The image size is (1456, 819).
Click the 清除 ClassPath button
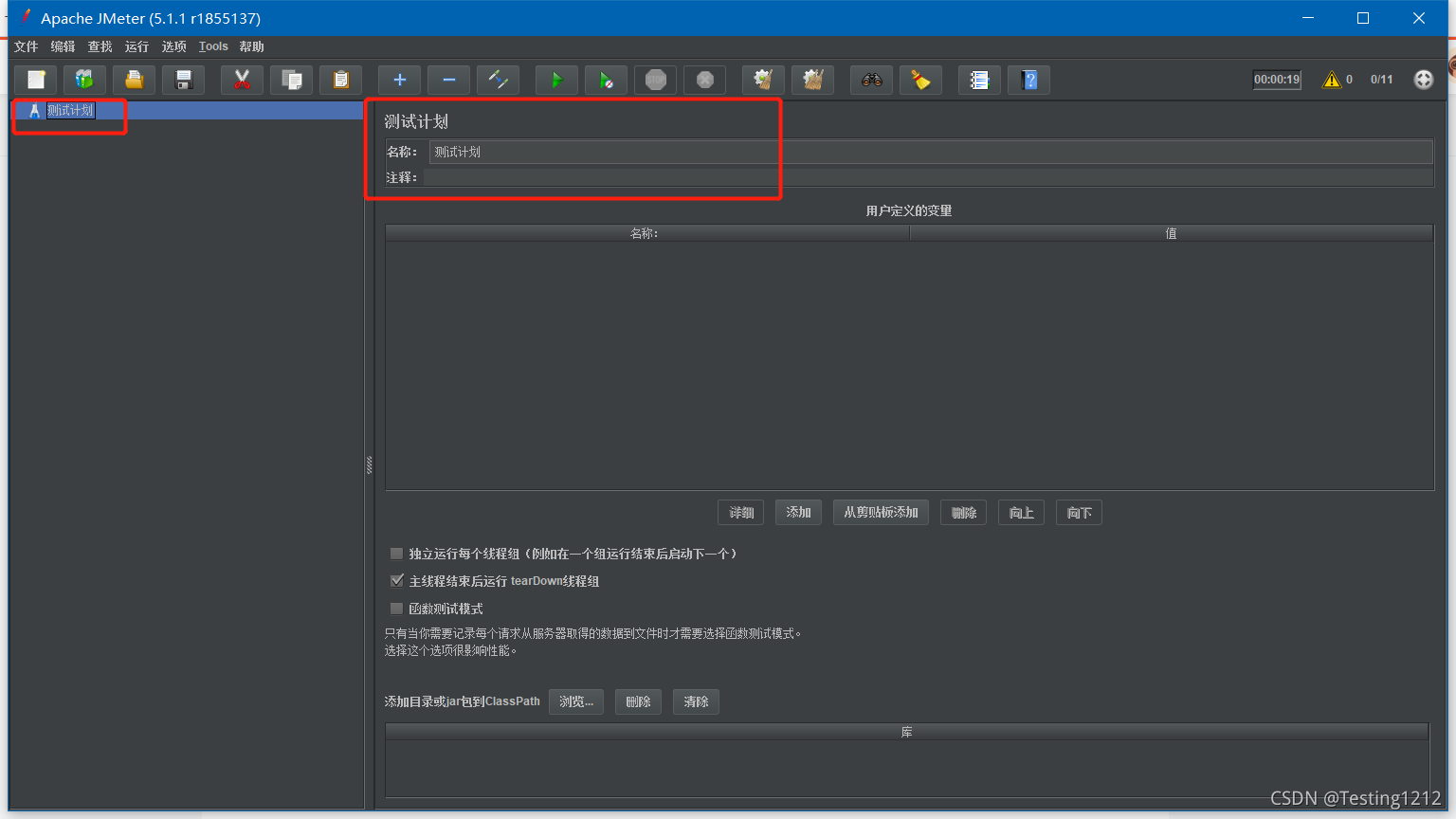pyautogui.click(x=696, y=701)
